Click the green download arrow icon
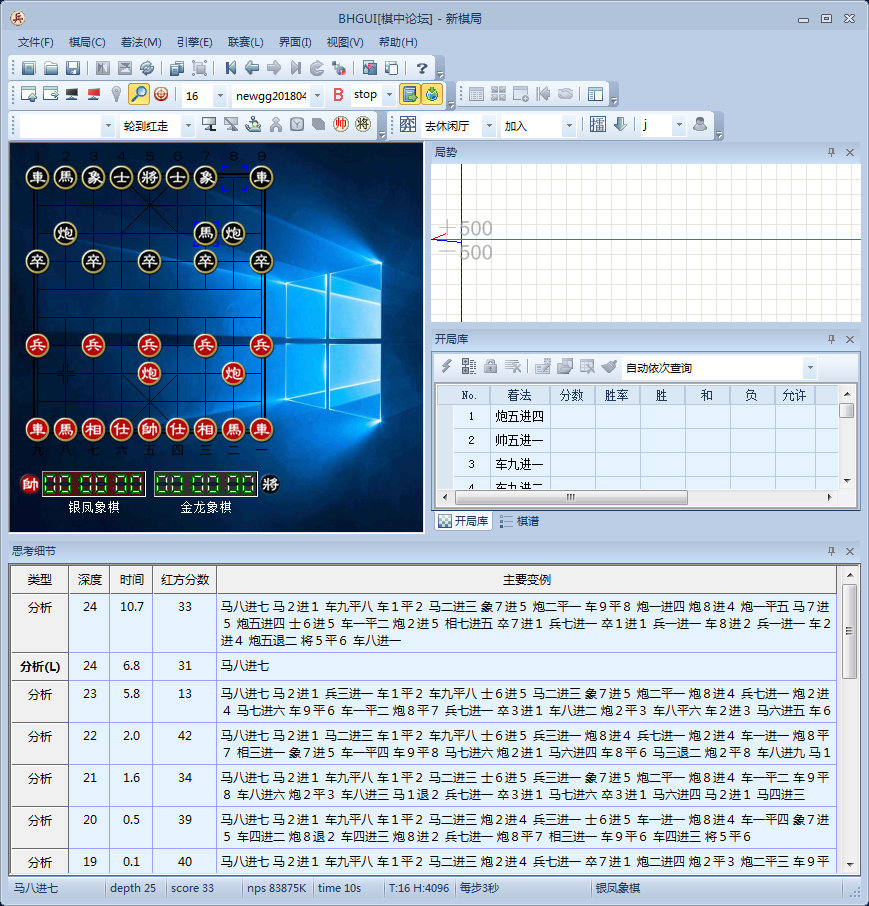The image size is (869, 906). click(620, 124)
